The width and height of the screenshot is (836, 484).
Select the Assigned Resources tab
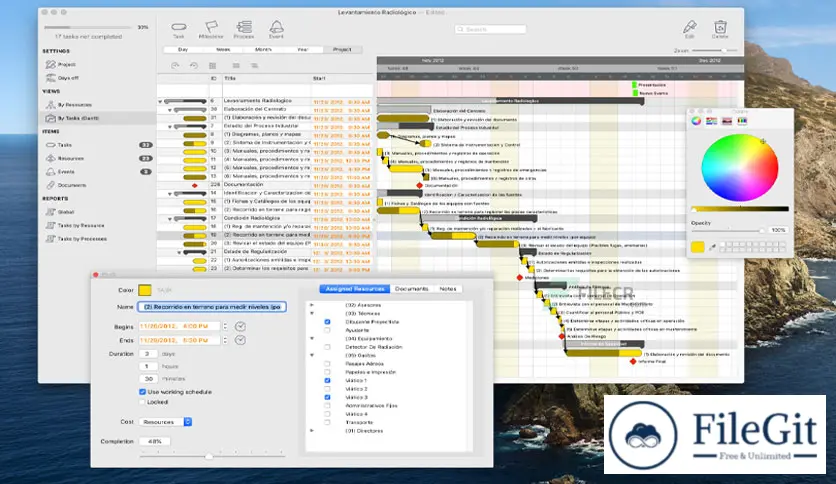(355, 288)
